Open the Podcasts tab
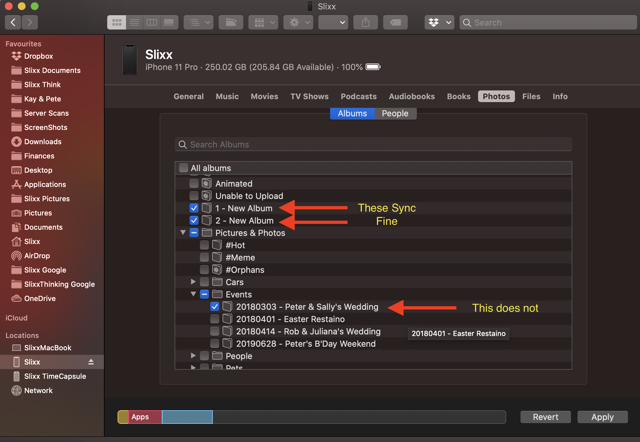Viewport: 640px width, 442px height. click(358, 96)
